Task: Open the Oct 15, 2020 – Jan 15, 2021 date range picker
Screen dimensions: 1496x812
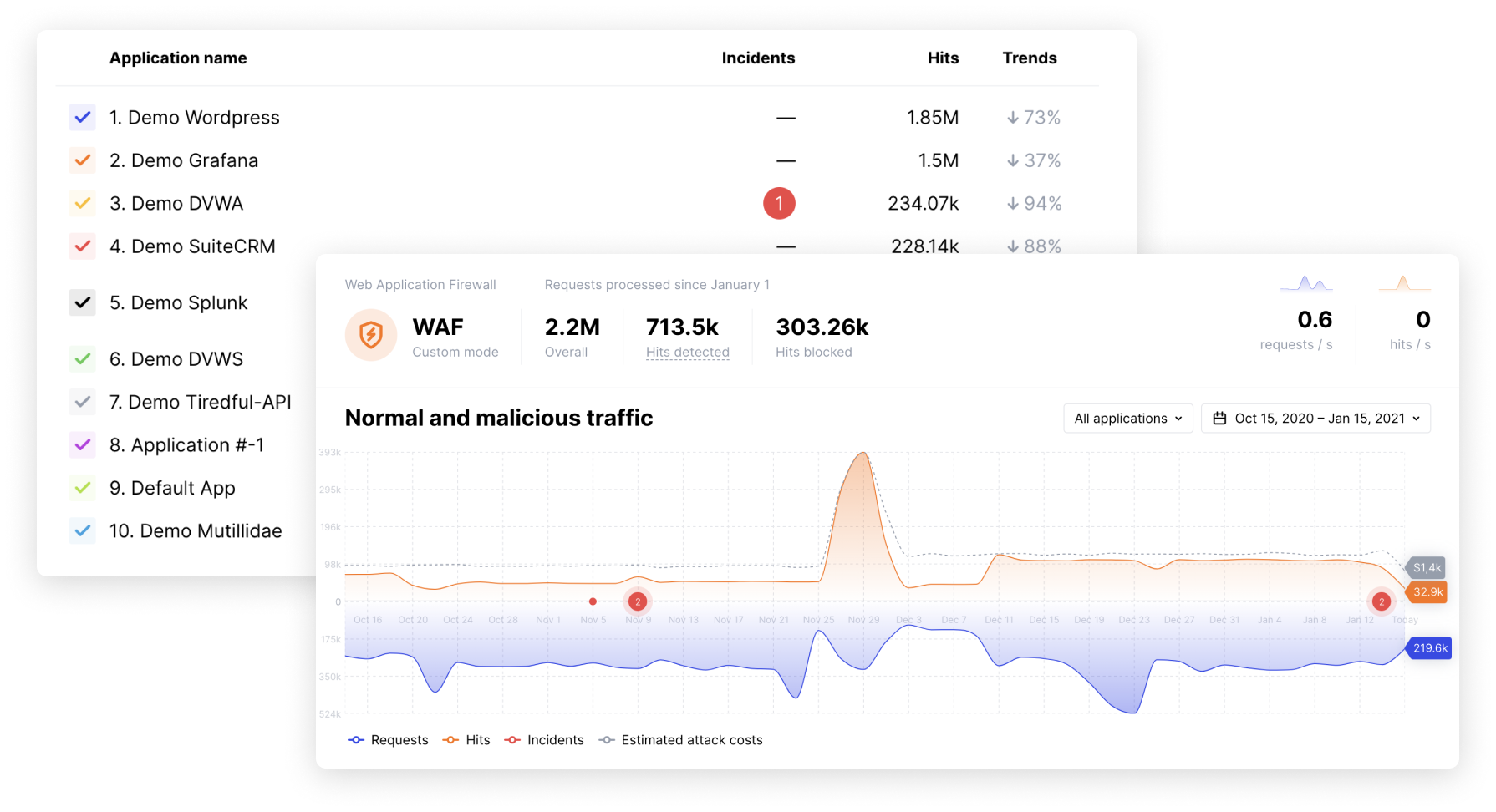Action: click(1316, 419)
